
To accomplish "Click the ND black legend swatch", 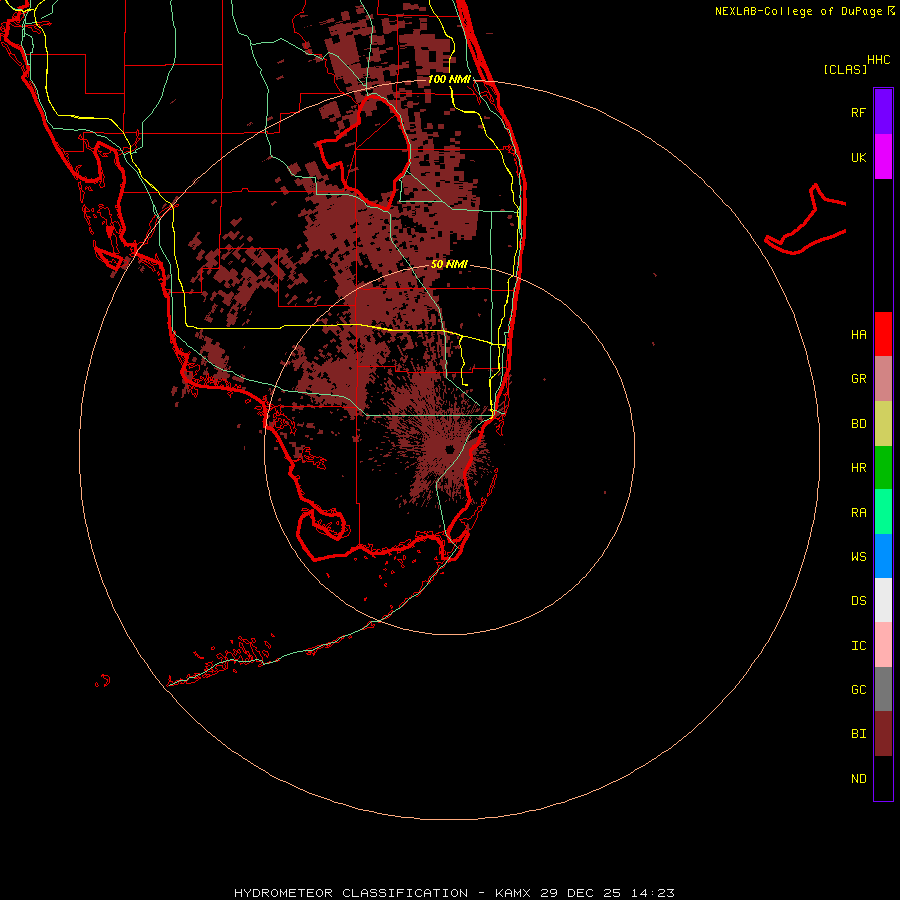I will (x=883, y=778).
